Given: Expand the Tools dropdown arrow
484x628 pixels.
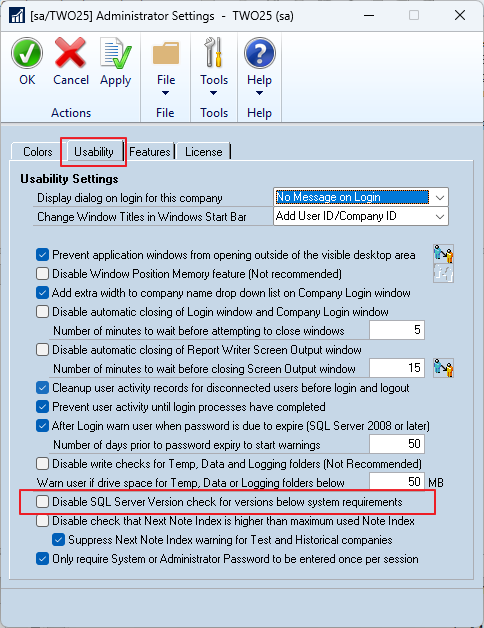Looking at the screenshot, I should [214, 93].
